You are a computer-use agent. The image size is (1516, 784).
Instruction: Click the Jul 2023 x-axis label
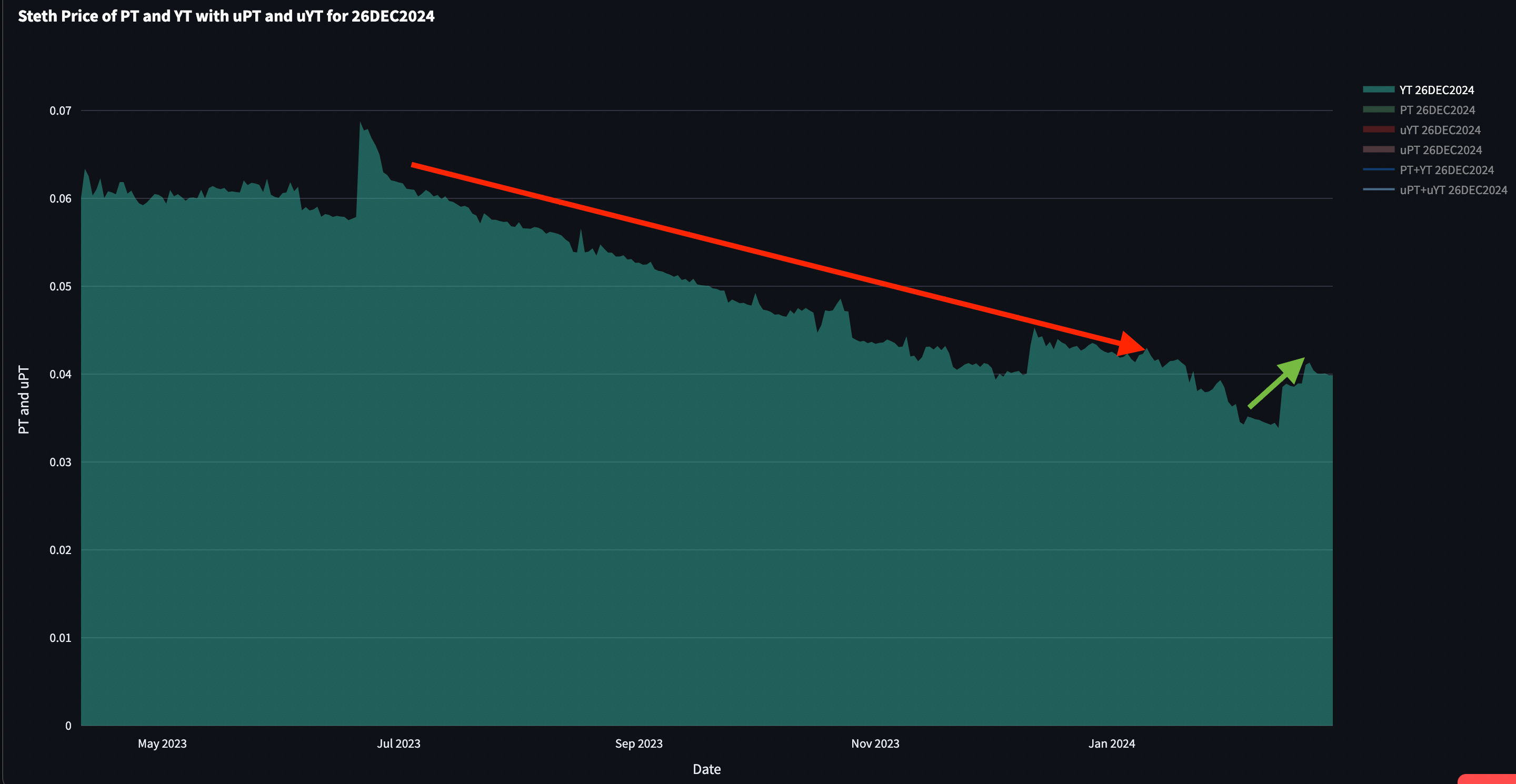tap(398, 743)
